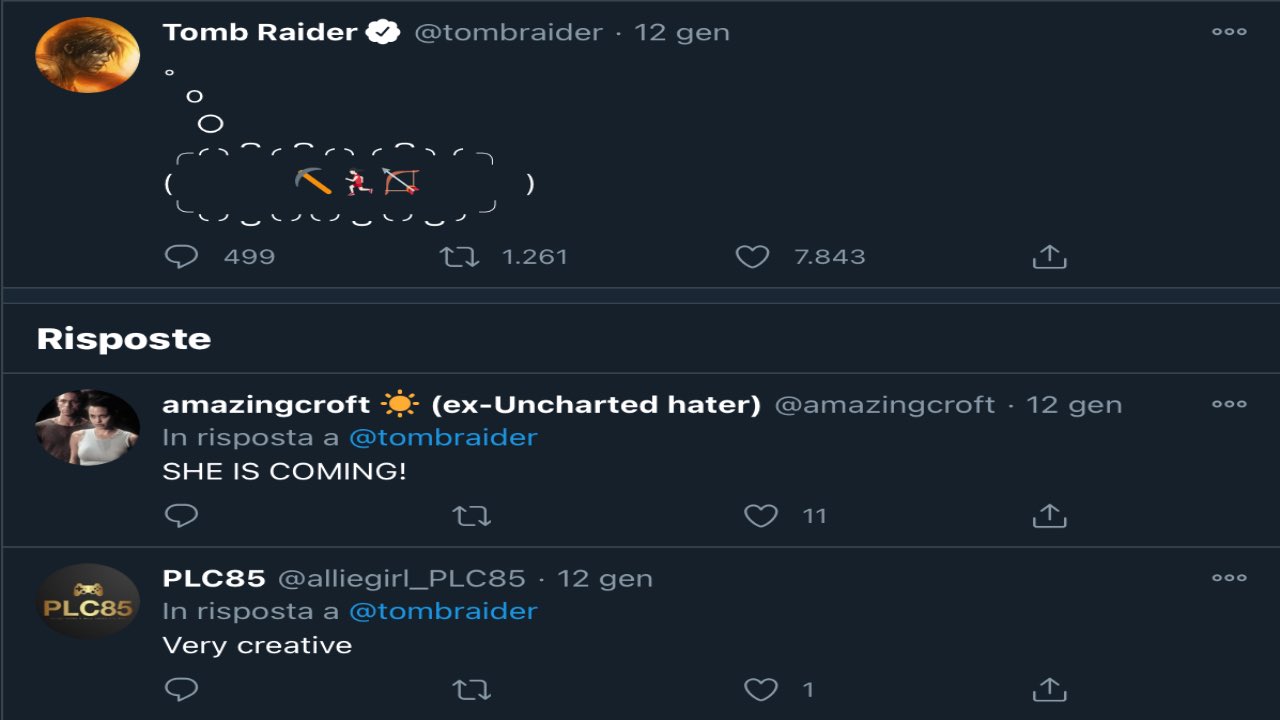This screenshot has height=720, width=1280.
Task: Share amazingcroft's reply
Action: pyautogui.click(x=1049, y=516)
